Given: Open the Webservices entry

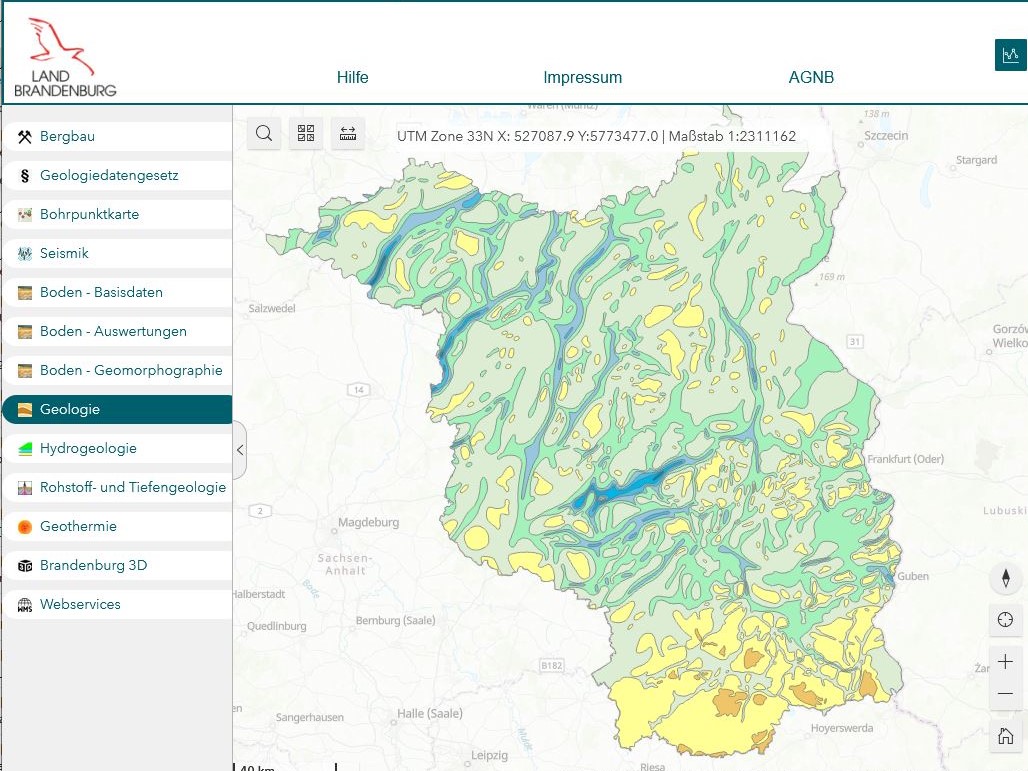Looking at the screenshot, I should [x=118, y=604].
